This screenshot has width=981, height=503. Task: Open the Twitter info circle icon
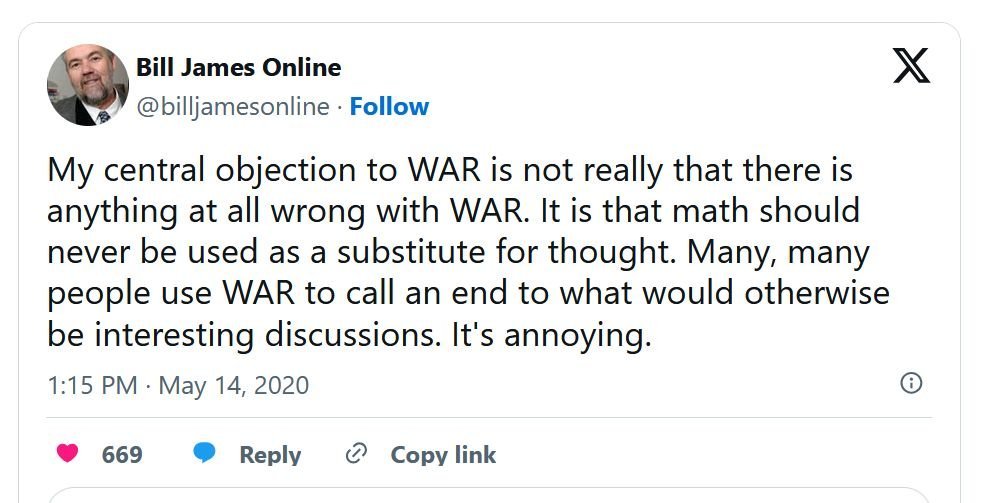[x=911, y=383]
